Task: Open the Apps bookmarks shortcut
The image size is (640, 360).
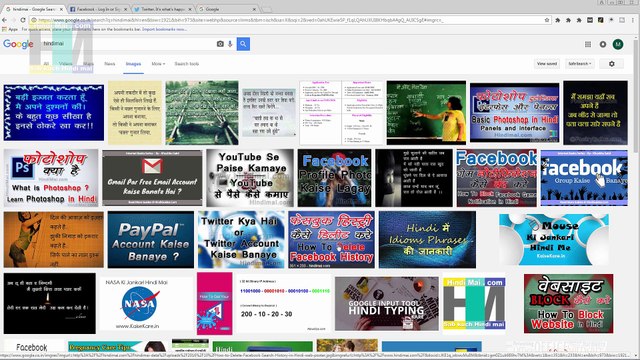Action: pyautogui.click(x=10, y=29)
